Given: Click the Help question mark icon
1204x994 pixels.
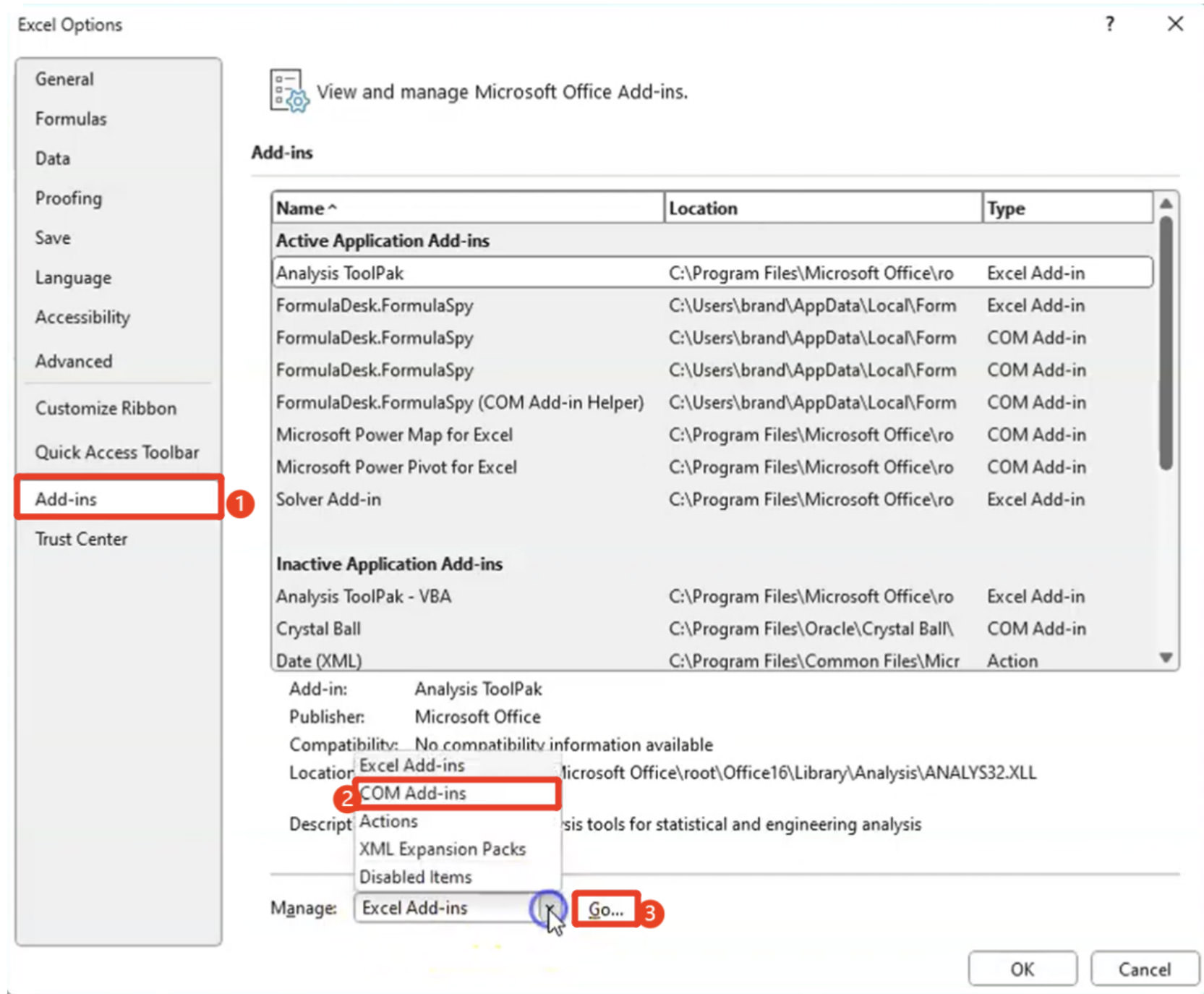Looking at the screenshot, I should (x=1109, y=24).
